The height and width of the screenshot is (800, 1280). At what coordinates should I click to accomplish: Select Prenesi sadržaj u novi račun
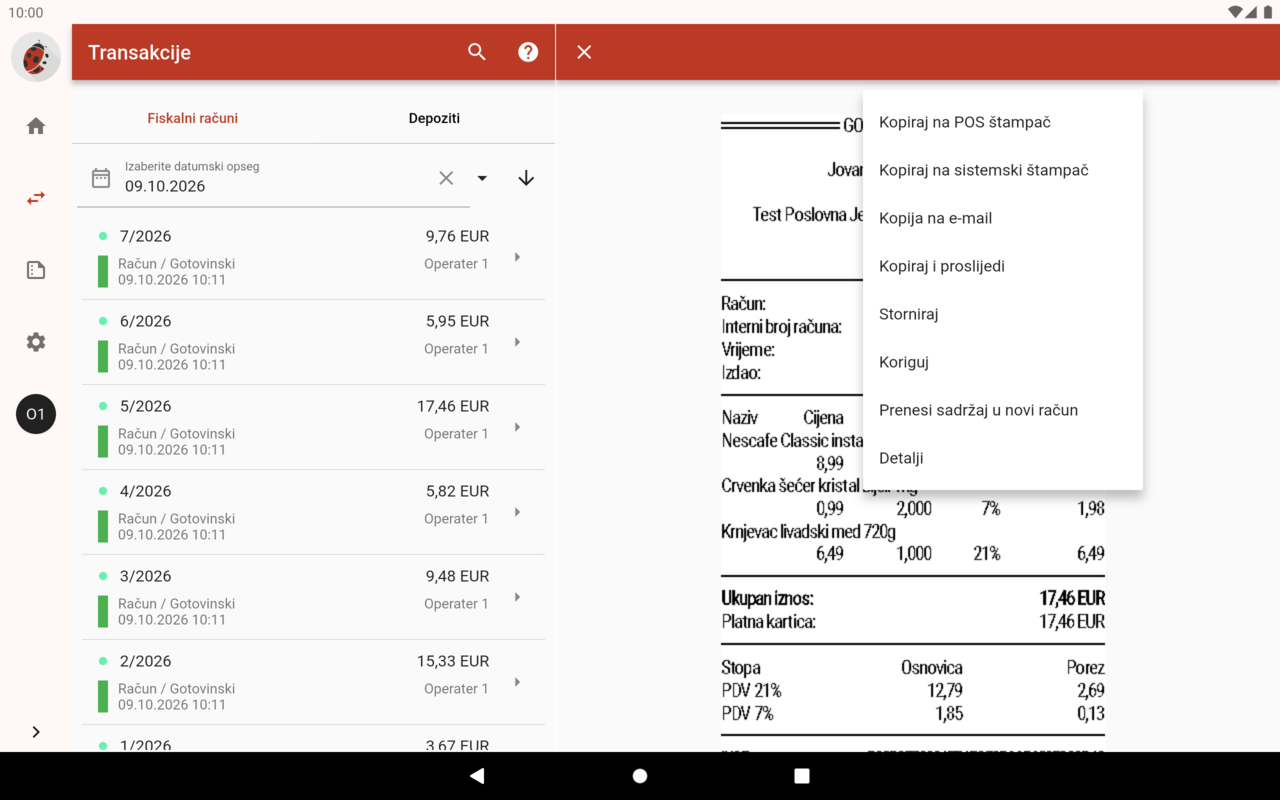tap(1003, 410)
